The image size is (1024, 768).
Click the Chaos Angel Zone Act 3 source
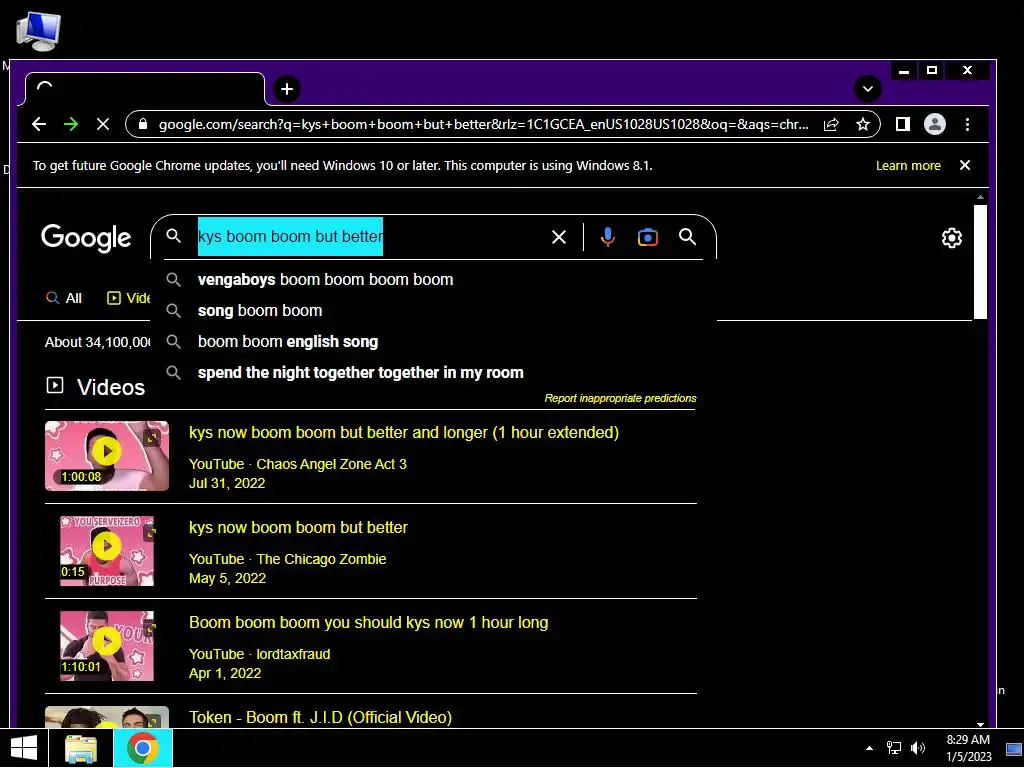pos(331,464)
